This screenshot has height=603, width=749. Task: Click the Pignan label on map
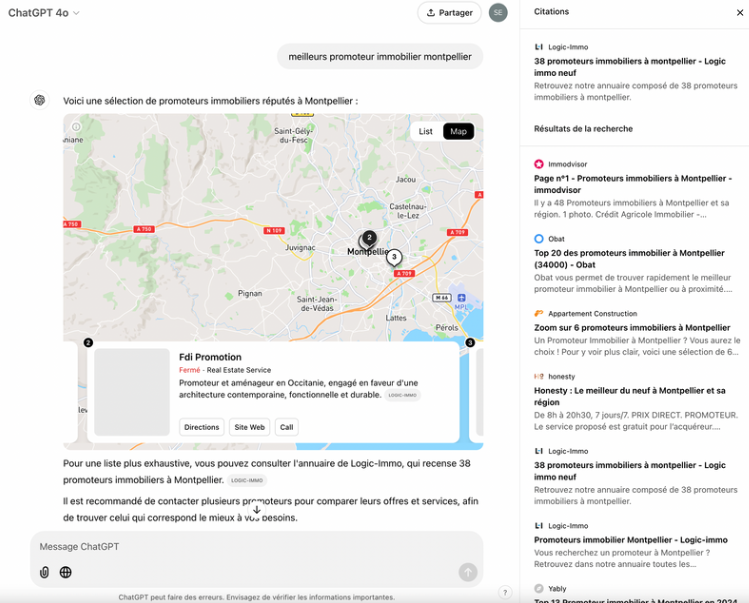click(x=250, y=293)
